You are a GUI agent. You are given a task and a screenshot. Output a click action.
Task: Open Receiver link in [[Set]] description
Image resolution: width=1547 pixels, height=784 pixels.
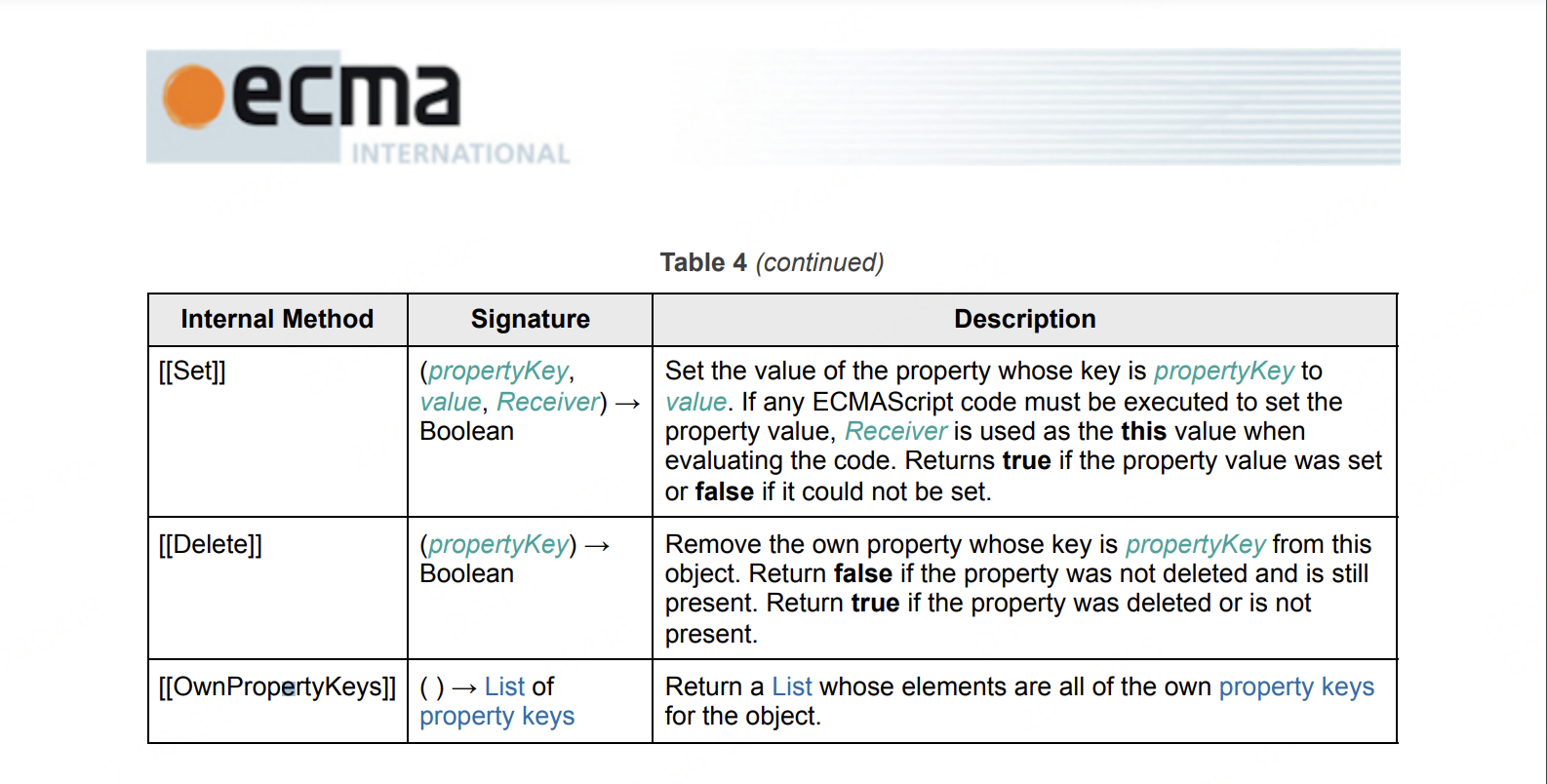[x=895, y=431]
